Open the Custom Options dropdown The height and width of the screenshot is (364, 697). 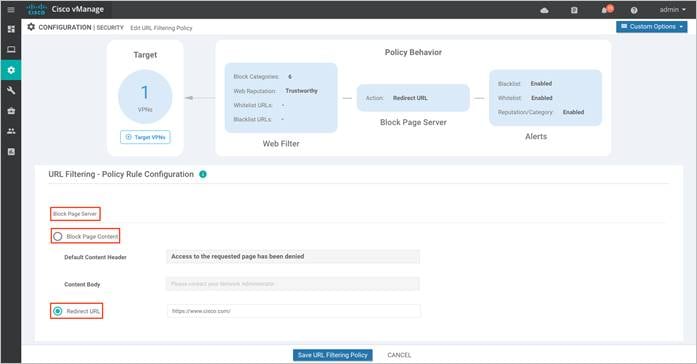point(652,27)
